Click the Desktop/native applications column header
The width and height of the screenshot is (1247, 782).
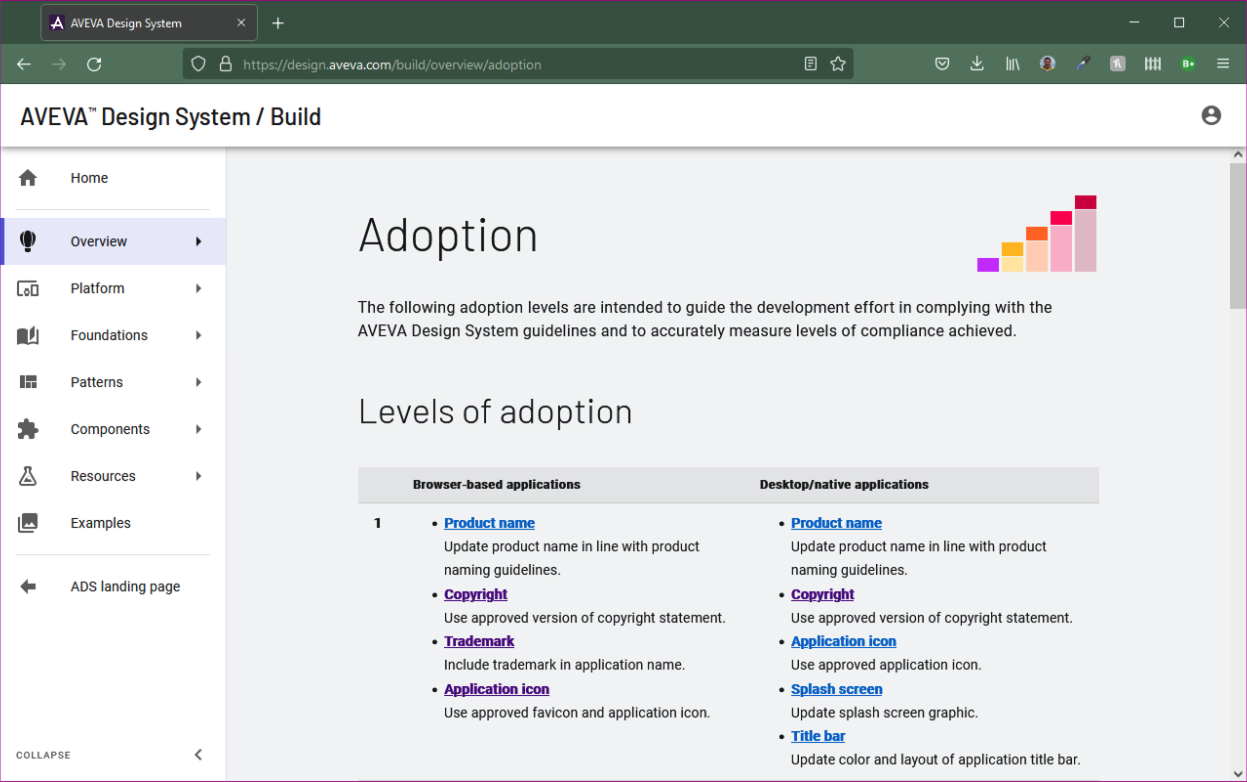[844, 484]
